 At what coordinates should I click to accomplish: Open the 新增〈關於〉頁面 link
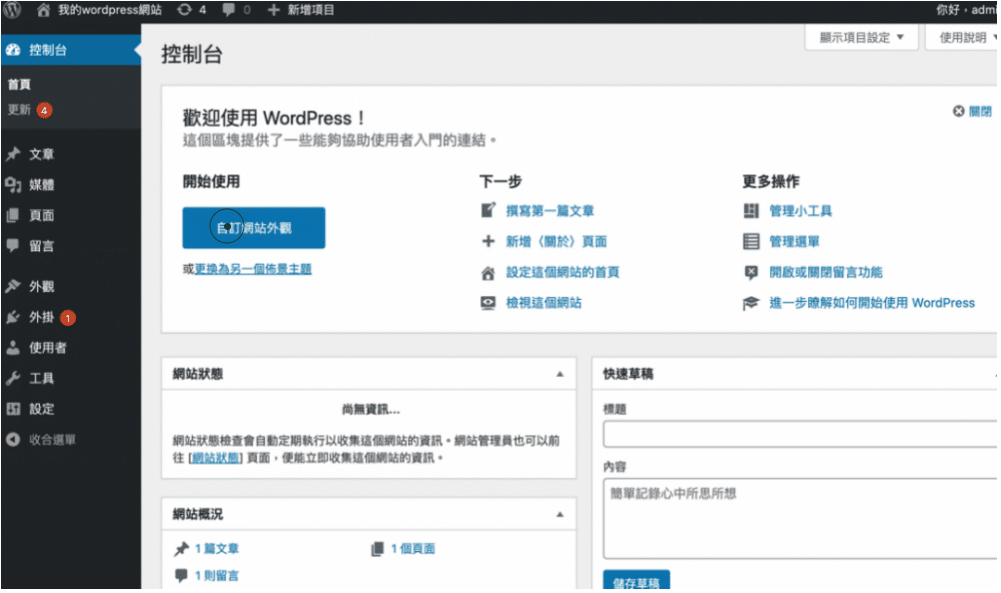[557, 242]
